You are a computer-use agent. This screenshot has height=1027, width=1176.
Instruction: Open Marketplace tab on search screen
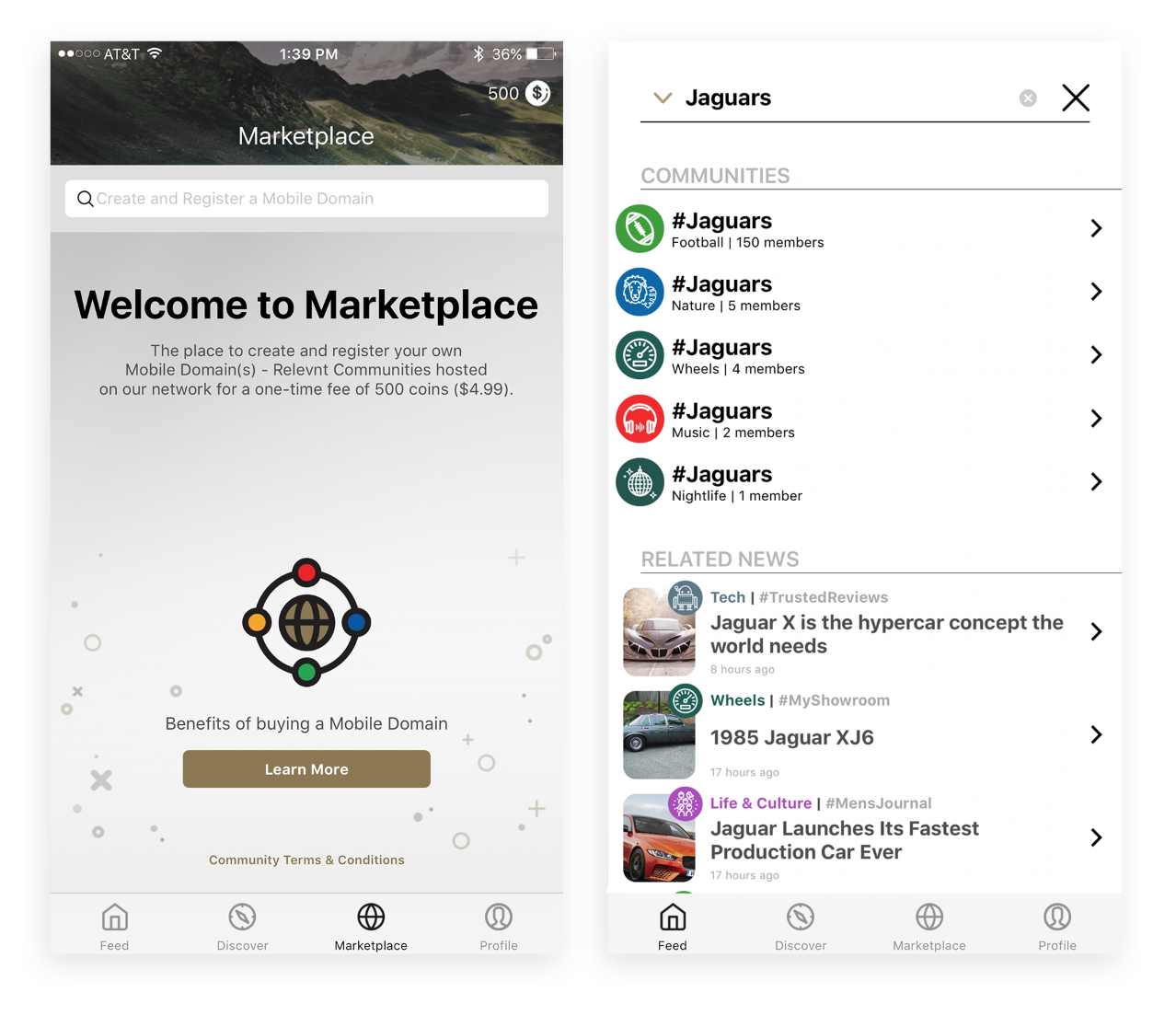(x=929, y=927)
